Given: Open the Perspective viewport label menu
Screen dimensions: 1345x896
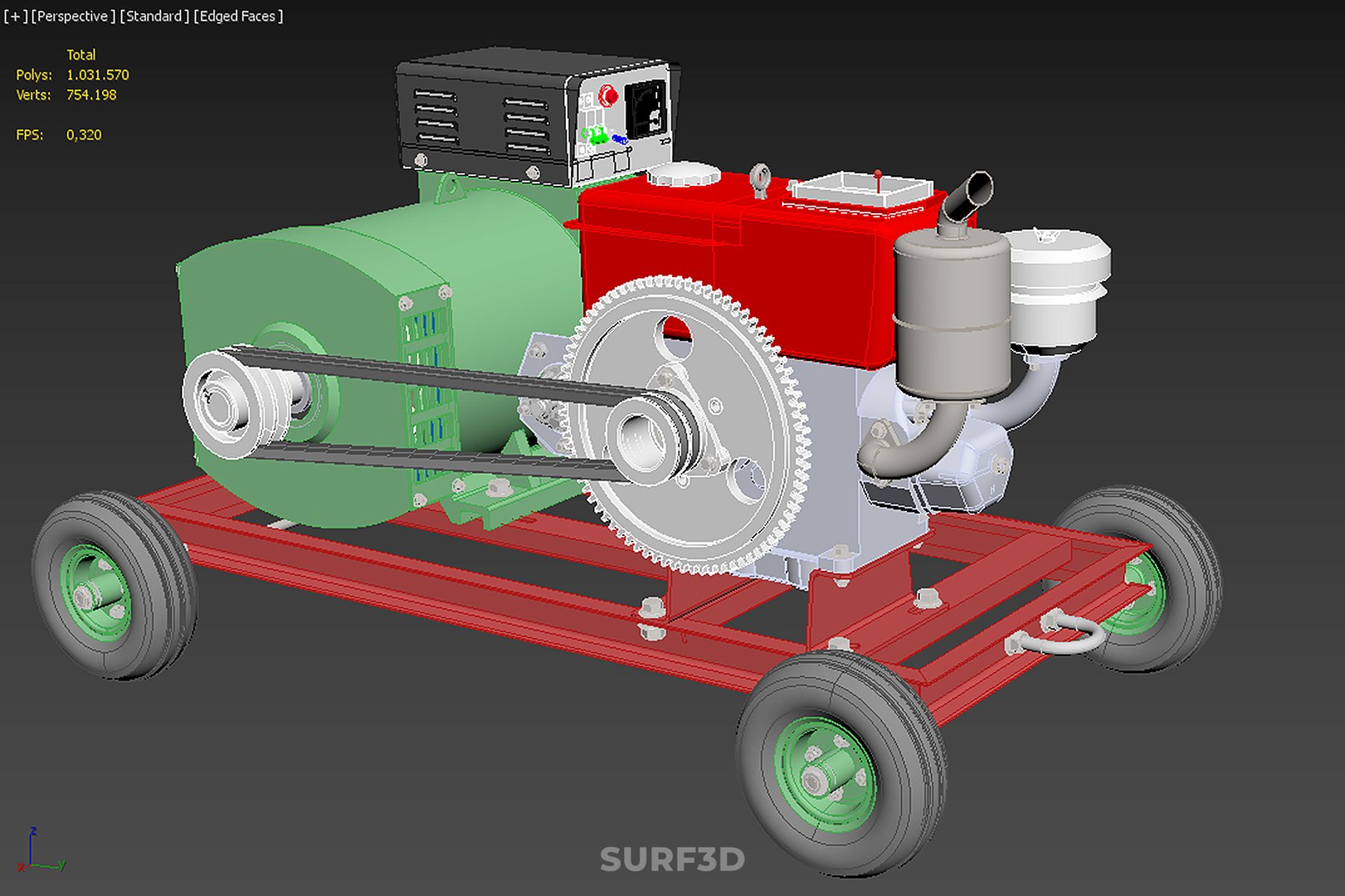Looking at the screenshot, I should (x=73, y=17).
